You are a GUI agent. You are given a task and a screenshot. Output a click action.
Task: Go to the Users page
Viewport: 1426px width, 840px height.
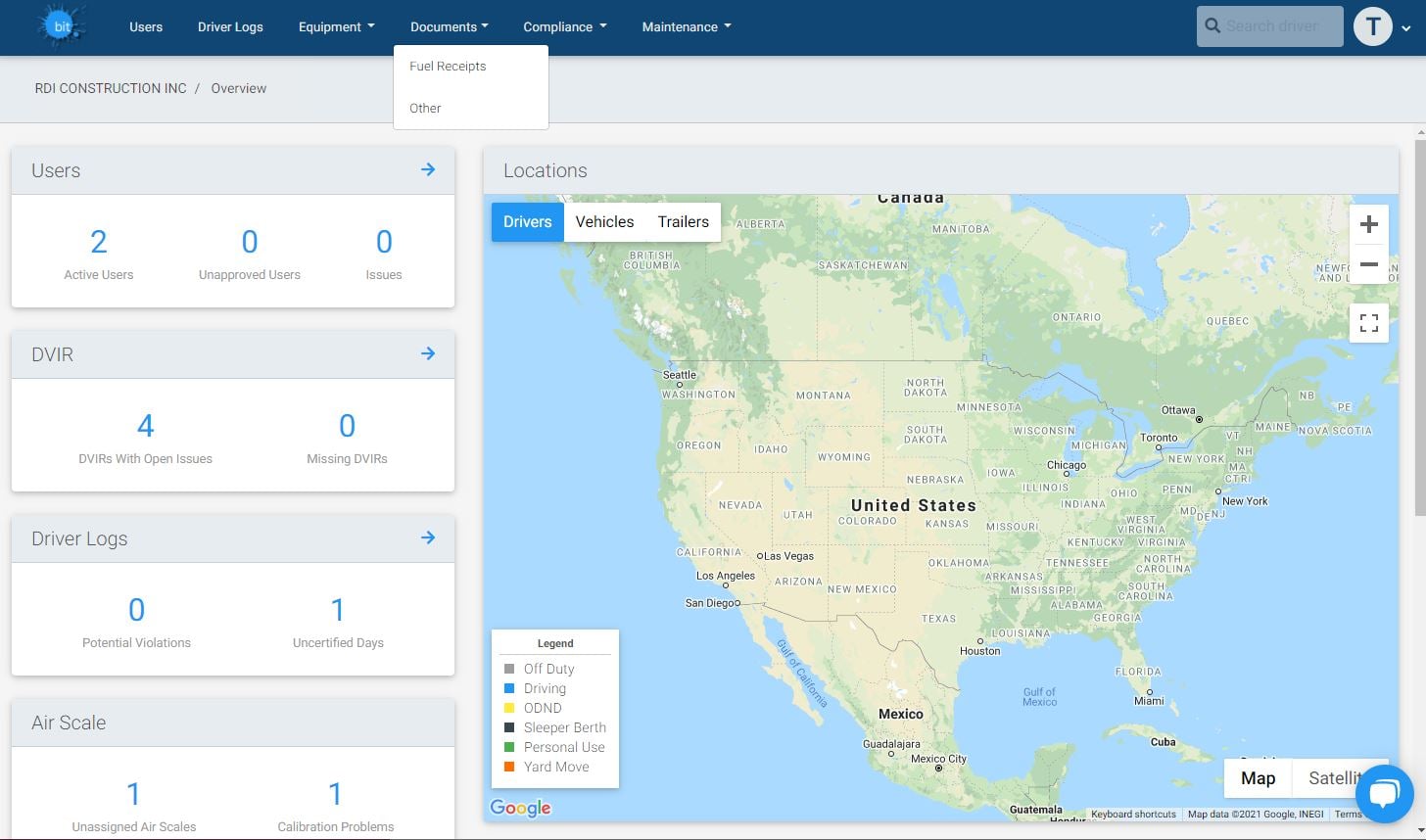(146, 26)
